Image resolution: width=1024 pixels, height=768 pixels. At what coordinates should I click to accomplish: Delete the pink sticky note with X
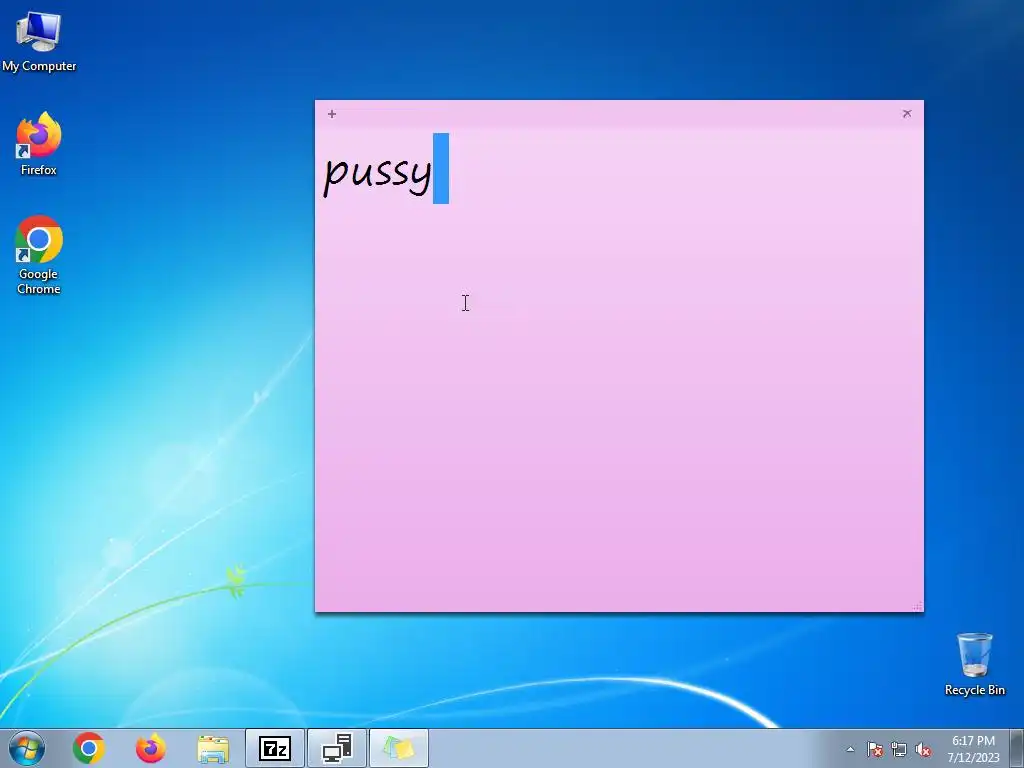[x=906, y=114]
